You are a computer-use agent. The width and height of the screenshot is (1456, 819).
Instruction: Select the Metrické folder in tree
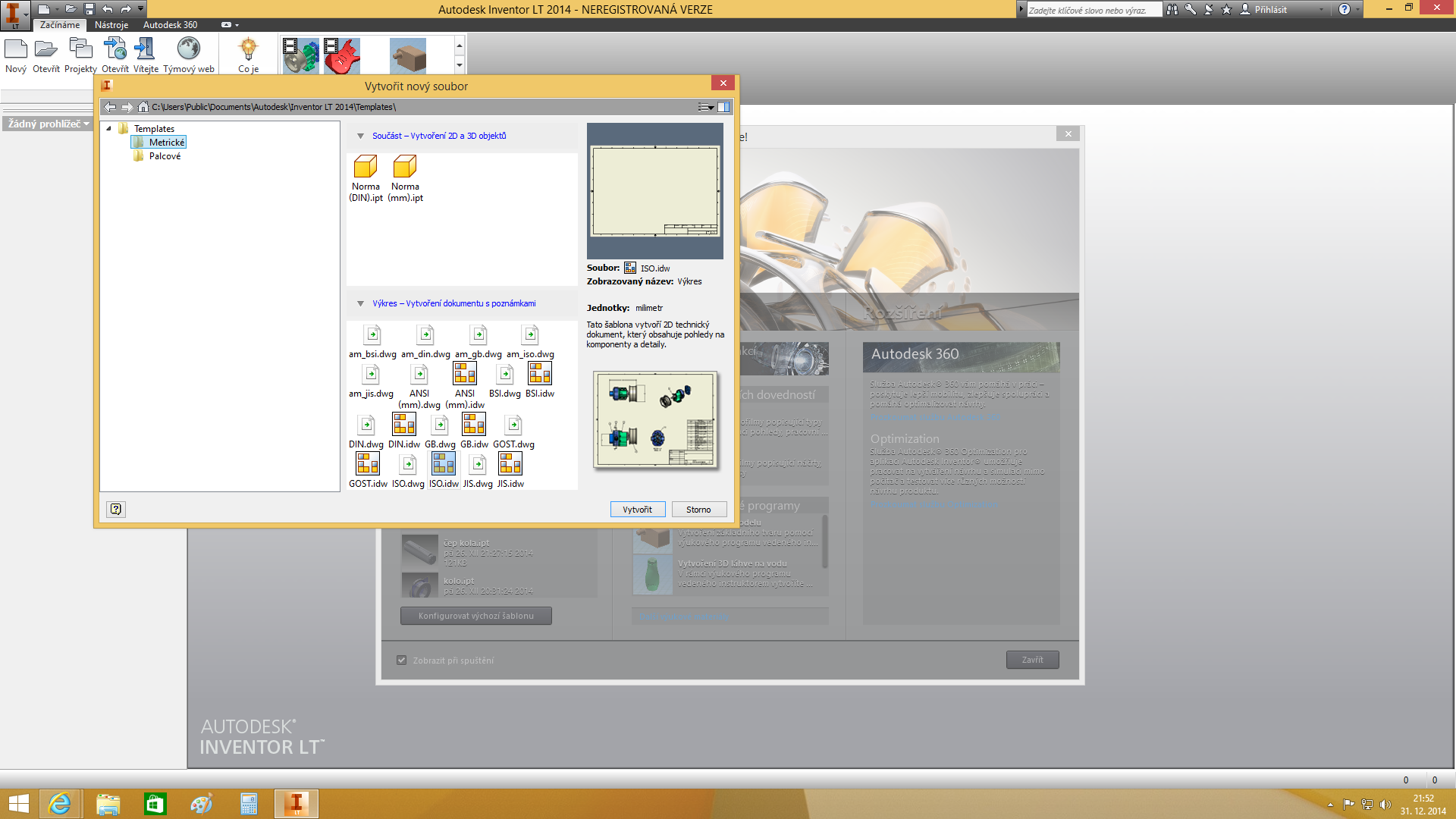[x=158, y=143]
